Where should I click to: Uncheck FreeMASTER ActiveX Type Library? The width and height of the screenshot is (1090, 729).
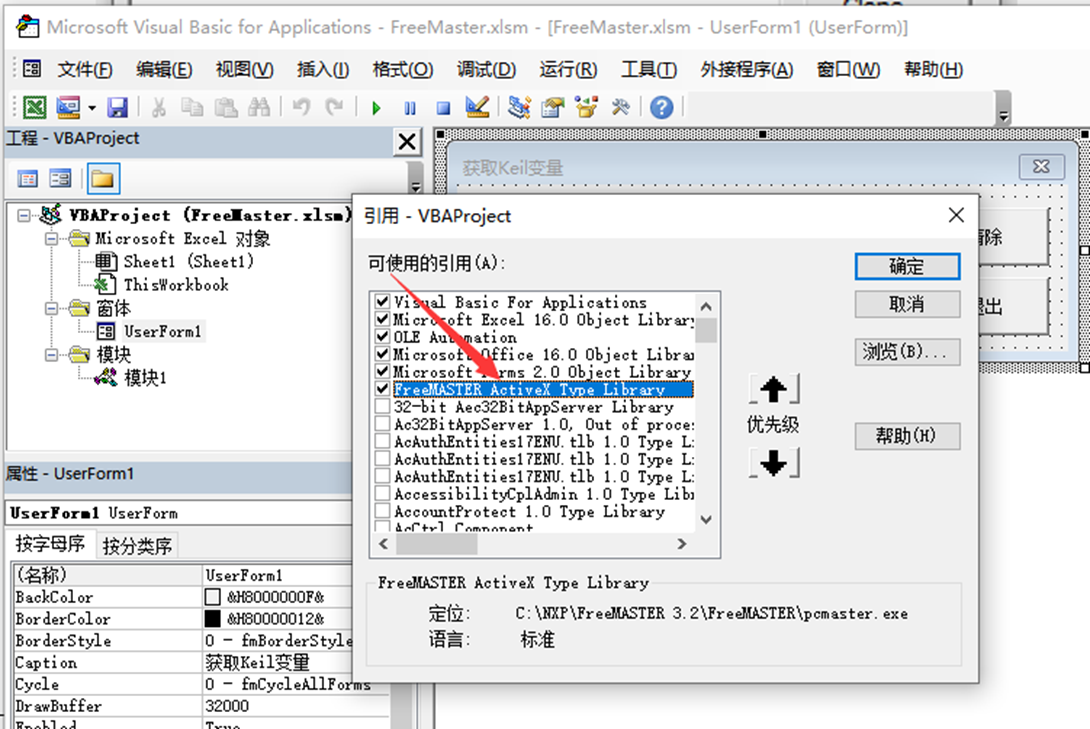pyautogui.click(x=382, y=388)
